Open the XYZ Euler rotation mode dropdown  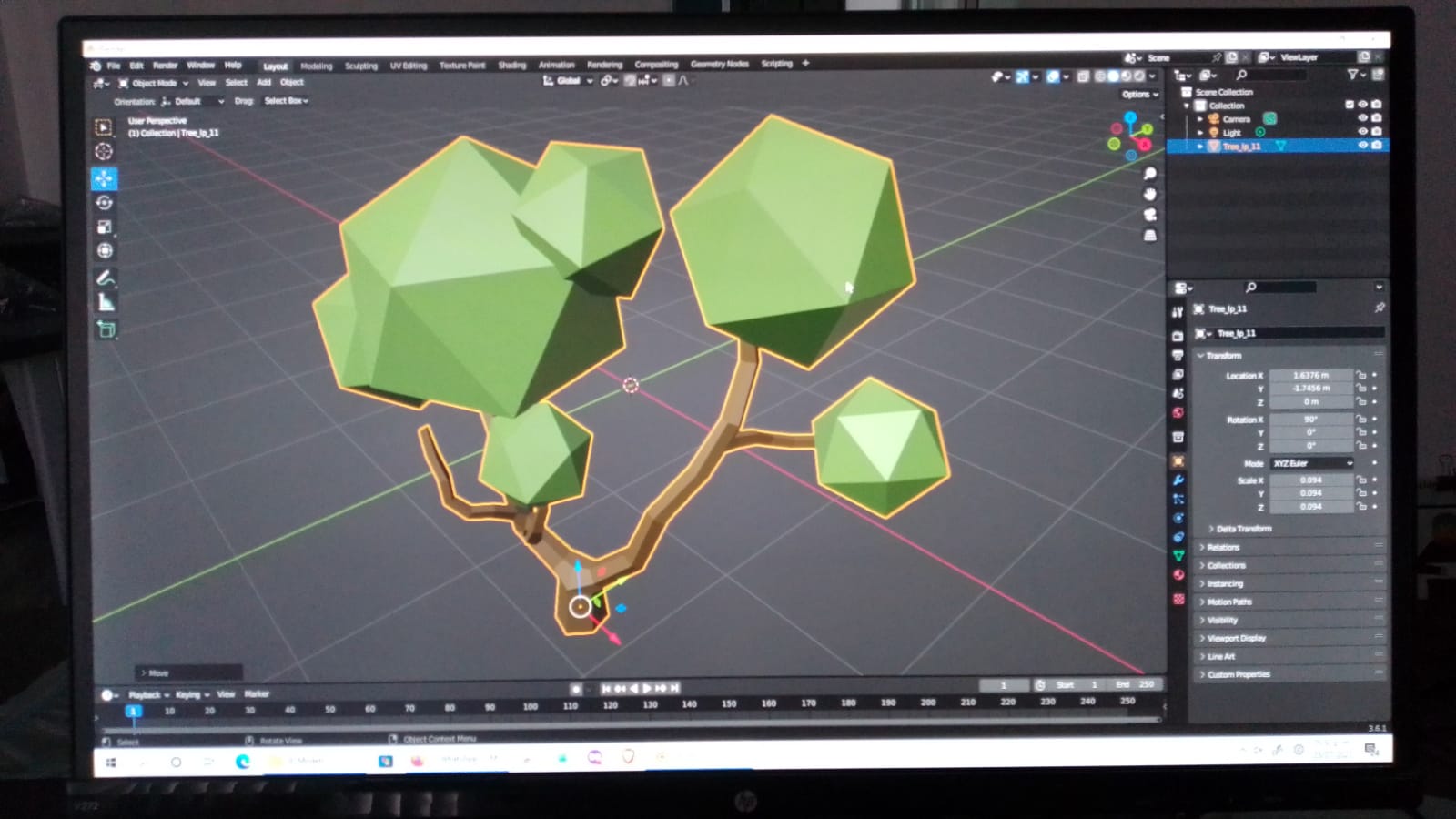pos(1311,463)
